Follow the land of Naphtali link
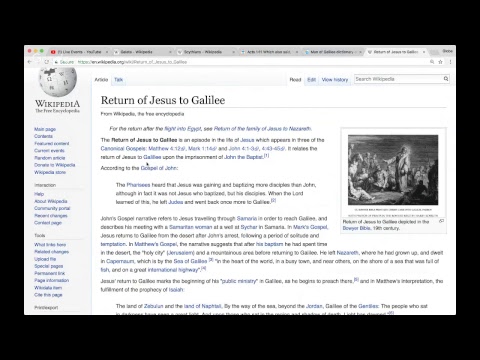The height and width of the screenshot is (360, 480). pos(202,306)
